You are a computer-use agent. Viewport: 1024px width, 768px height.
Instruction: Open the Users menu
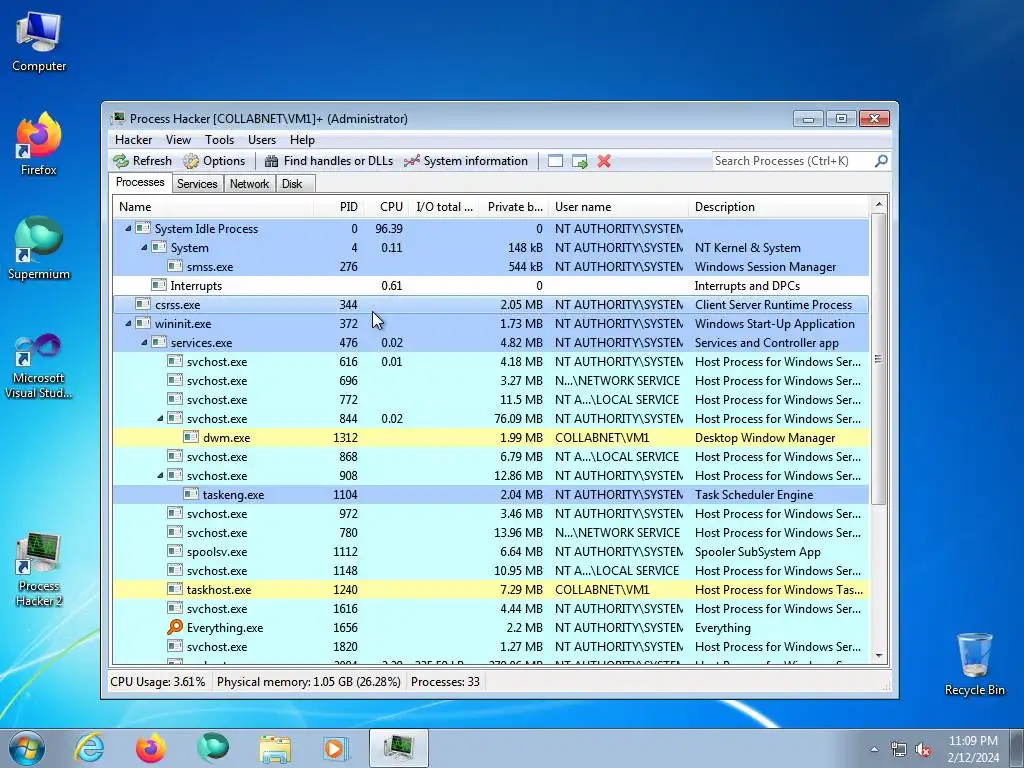[262, 140]
